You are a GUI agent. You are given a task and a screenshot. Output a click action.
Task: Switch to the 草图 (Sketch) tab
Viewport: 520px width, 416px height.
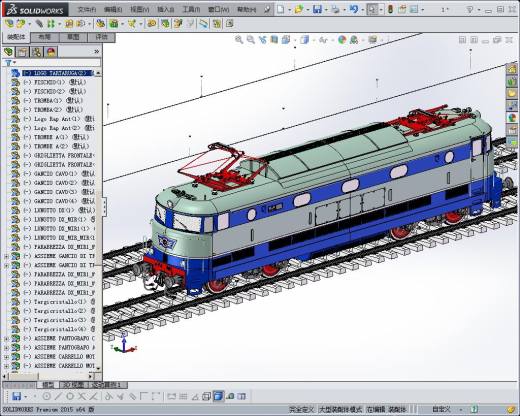click(73, 37)
